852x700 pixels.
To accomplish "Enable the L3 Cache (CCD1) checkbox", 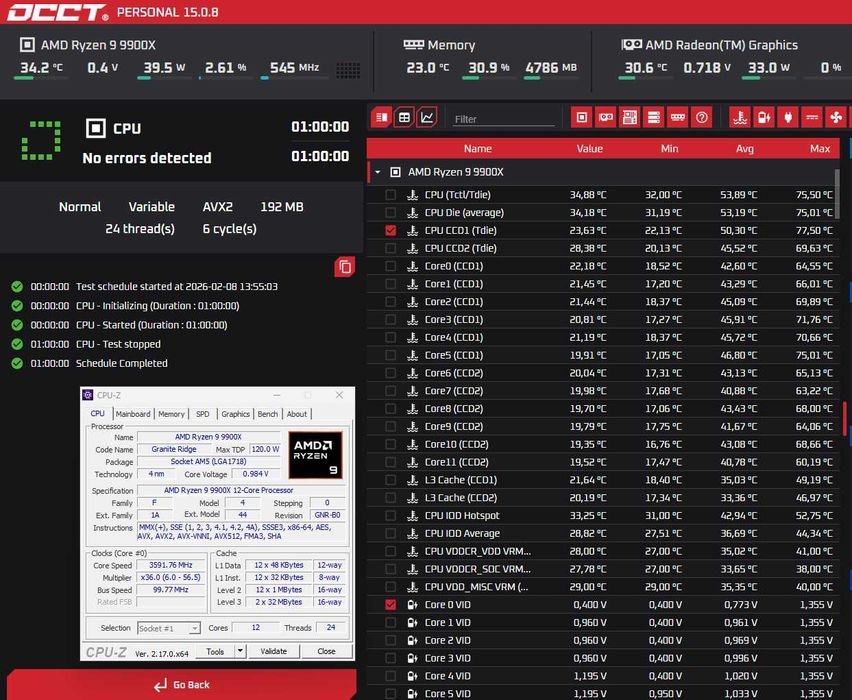I will [390, 480].
